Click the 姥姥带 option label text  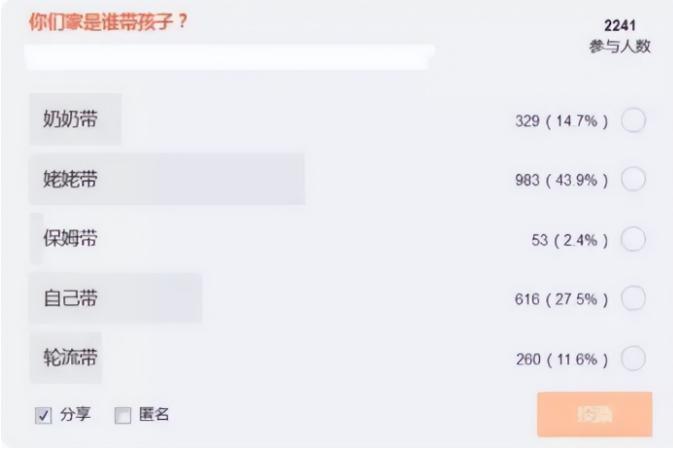pyautogui.click(x=70, y=179)
